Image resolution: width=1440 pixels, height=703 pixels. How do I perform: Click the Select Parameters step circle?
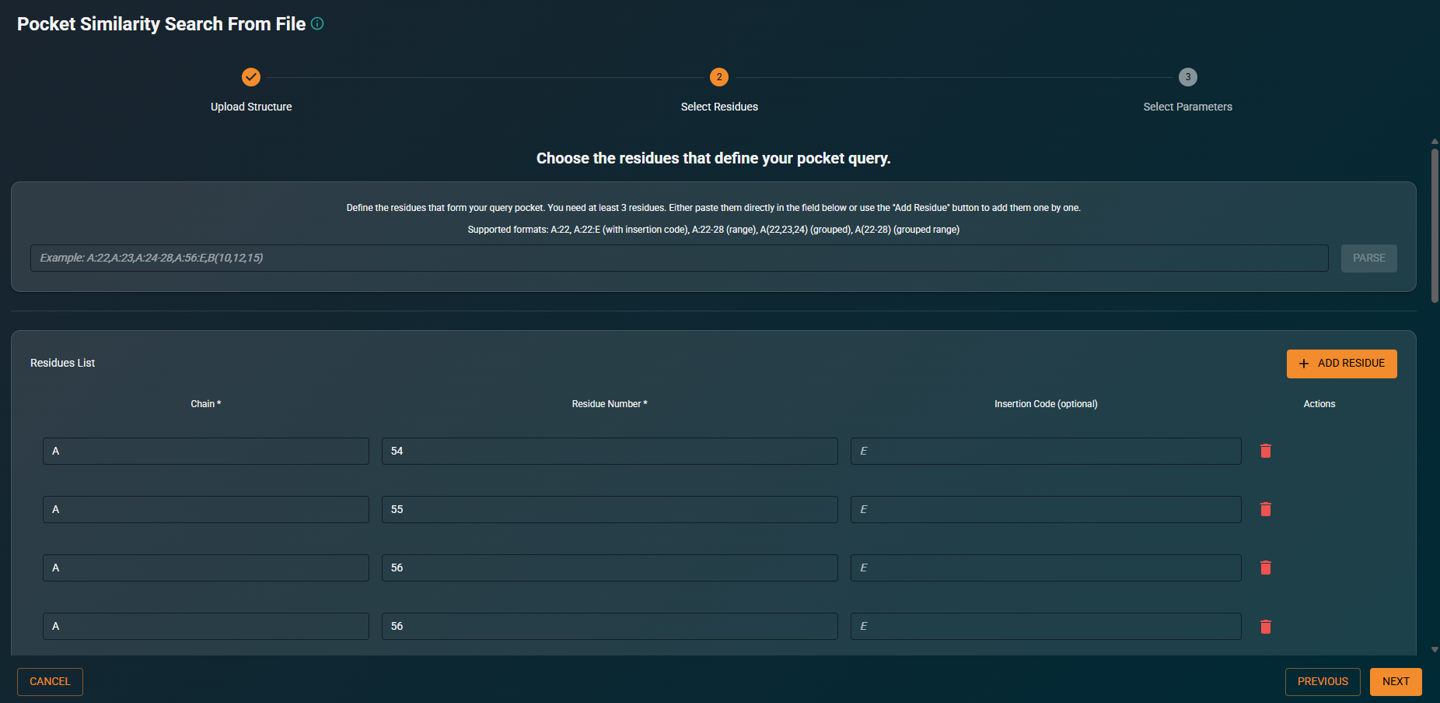[x=1187, y=77]
